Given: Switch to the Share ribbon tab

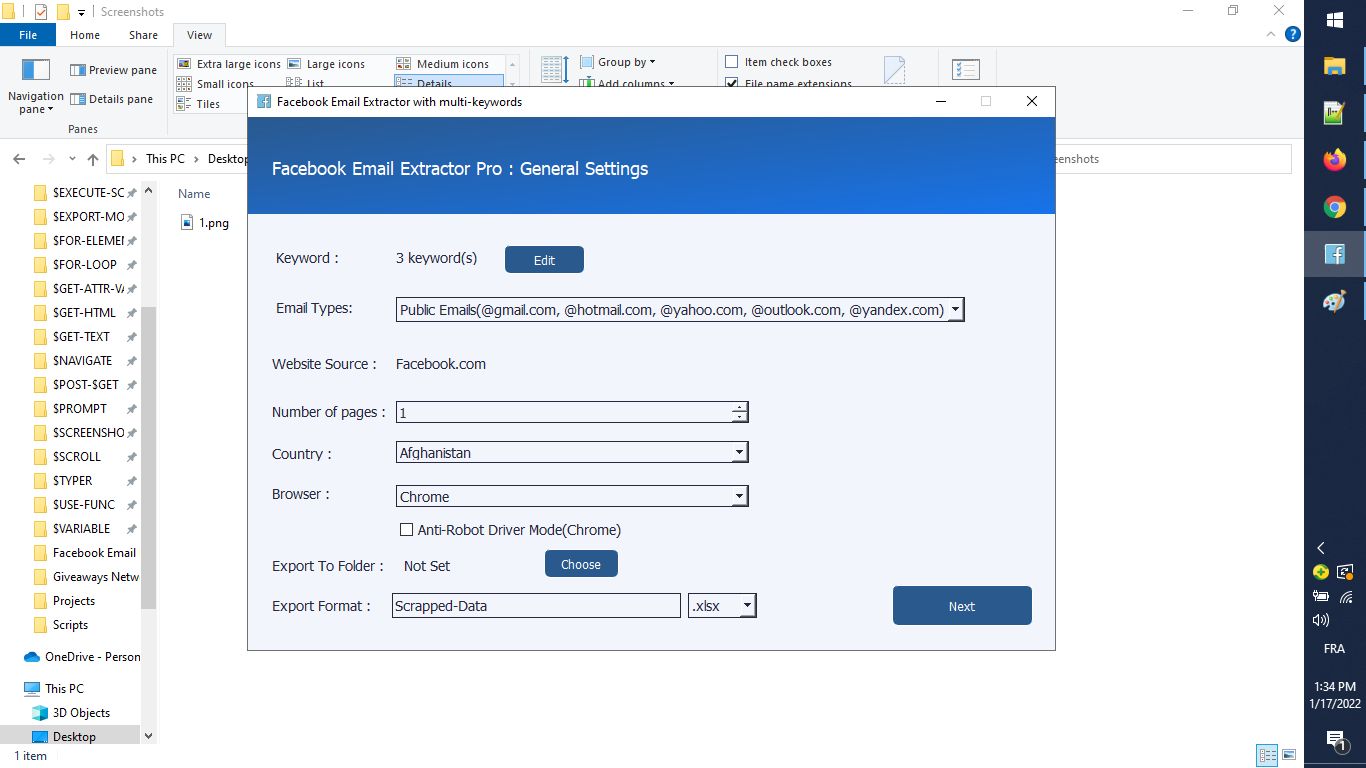Looking at the screenshot, I should [x=143, y=35].
